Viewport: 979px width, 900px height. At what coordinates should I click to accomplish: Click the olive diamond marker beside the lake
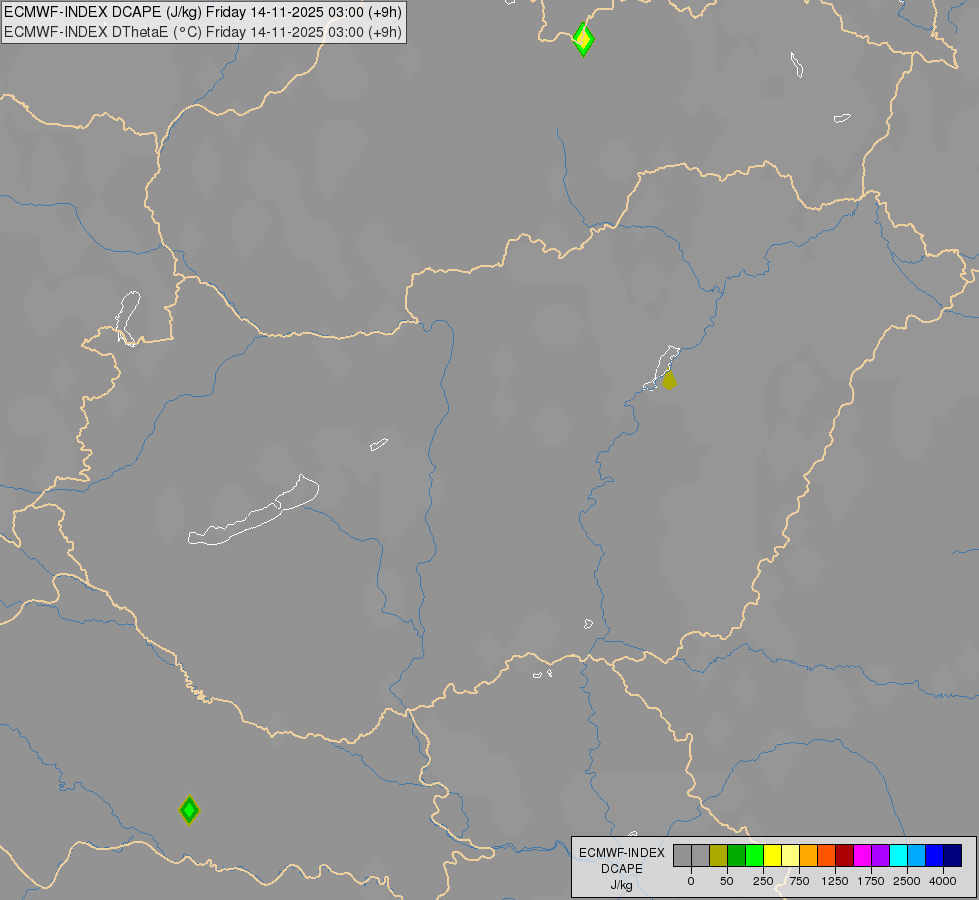click(669, 380)
